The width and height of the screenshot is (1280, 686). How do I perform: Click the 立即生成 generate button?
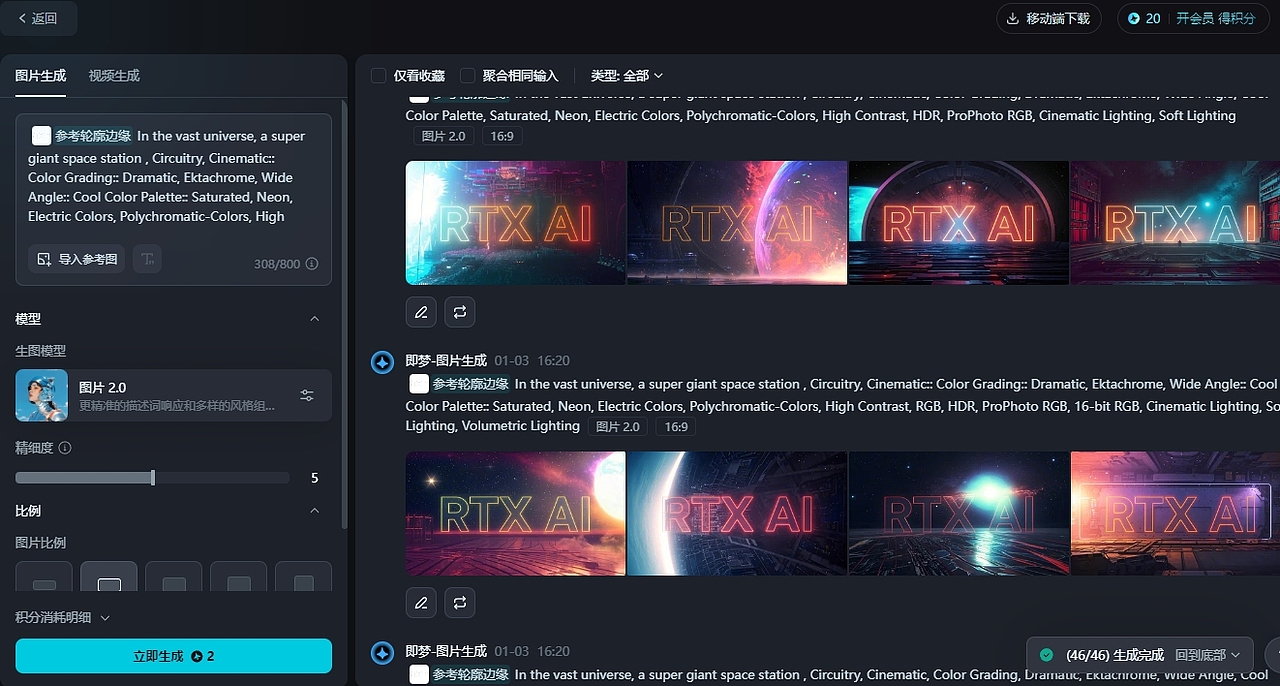[173, 656]
